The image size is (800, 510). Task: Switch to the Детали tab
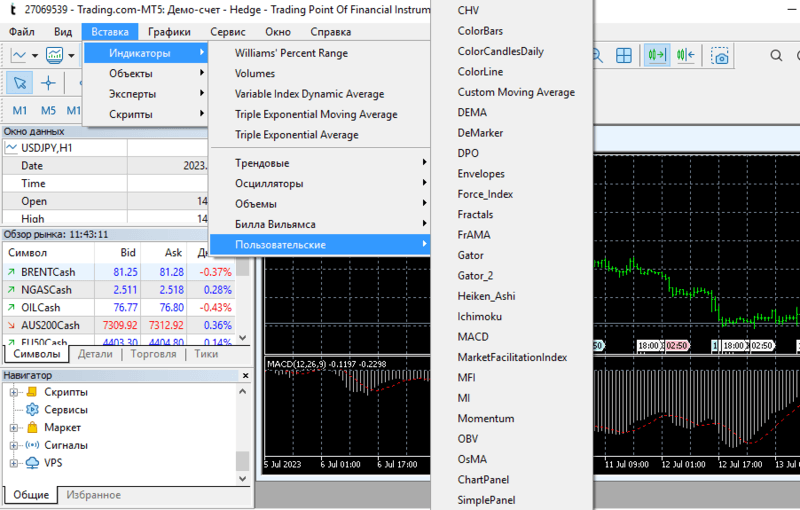95,354
